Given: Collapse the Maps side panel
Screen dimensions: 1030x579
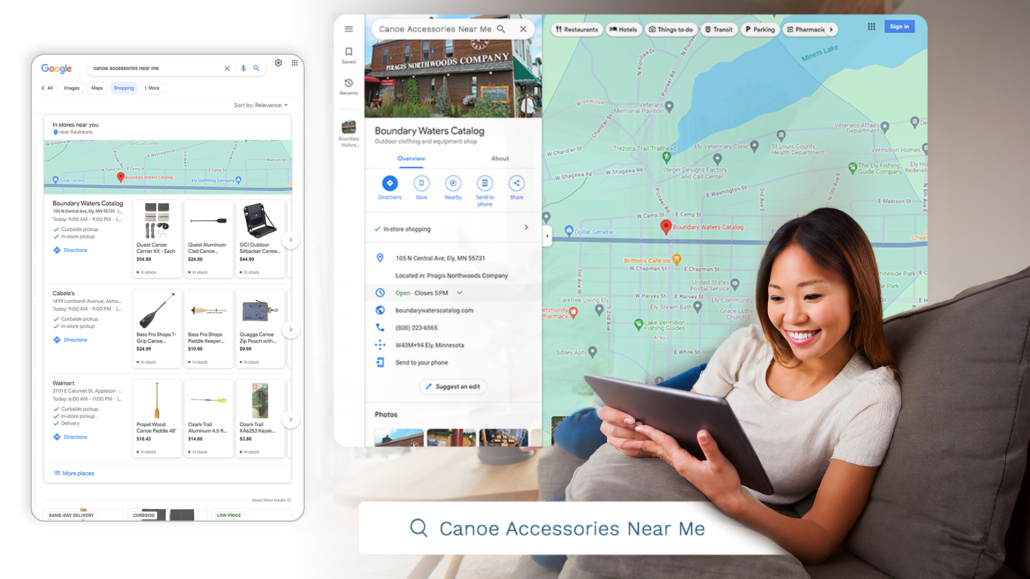Looking at the screenshot, I should tap(547, 236).
